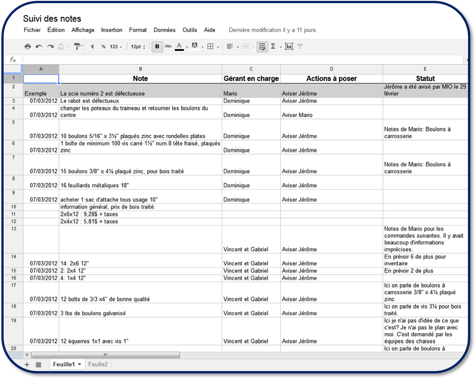Click the cell background color icon

pyautogui.click(x=195, y=46)
